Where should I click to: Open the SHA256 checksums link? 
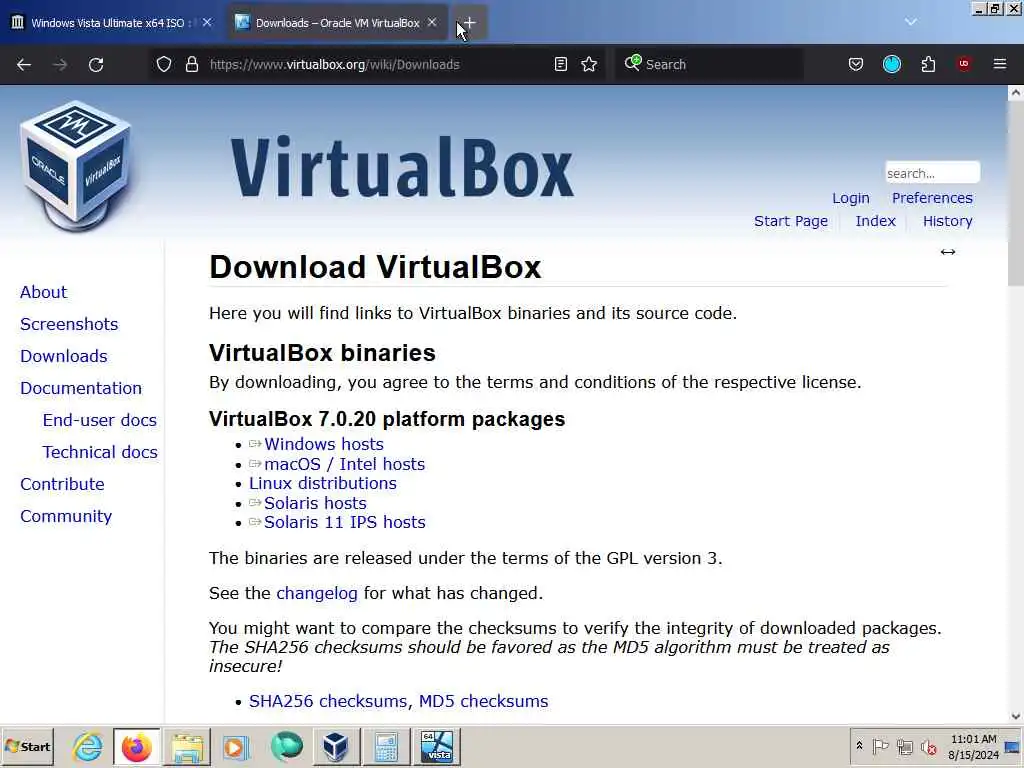330,701
